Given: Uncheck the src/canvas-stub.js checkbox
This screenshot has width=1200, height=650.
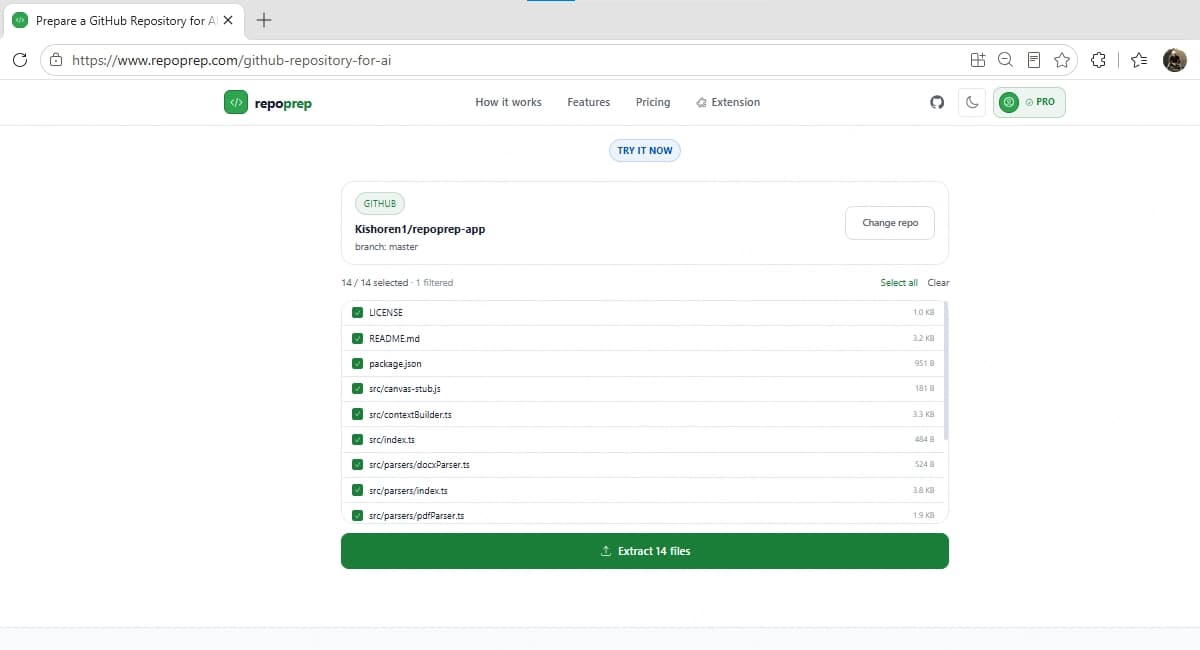Looking at the screenshot, I should (x=357, y=388).
